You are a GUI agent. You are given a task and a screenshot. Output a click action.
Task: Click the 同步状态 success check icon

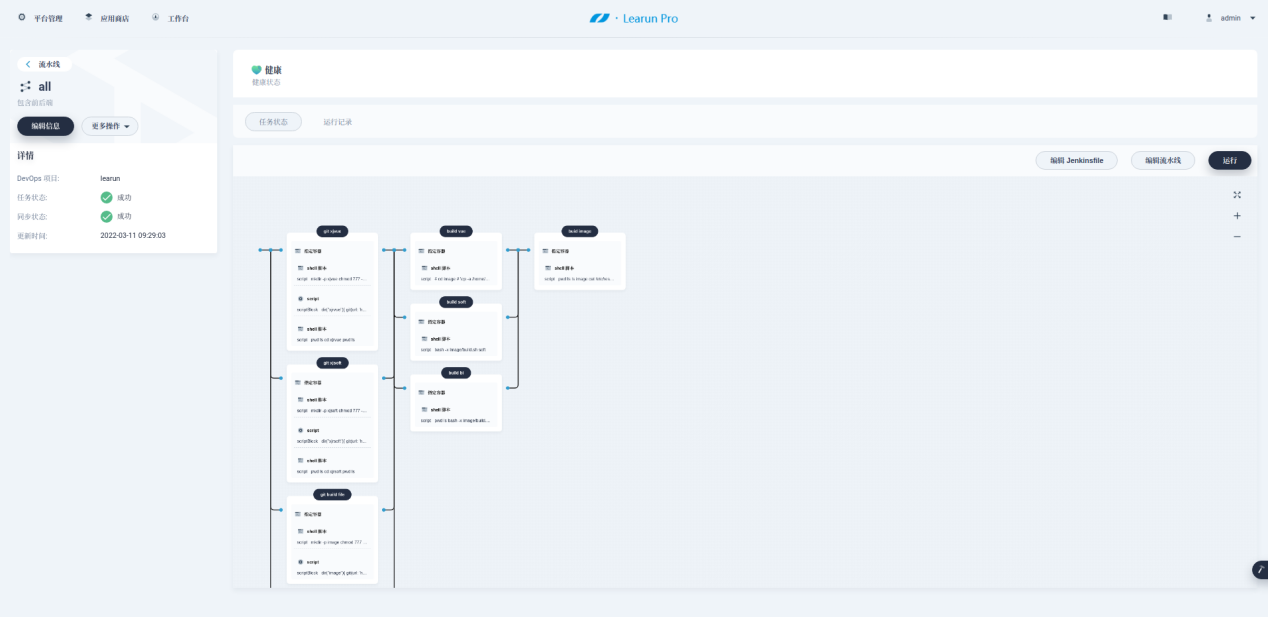click(106, 216)
